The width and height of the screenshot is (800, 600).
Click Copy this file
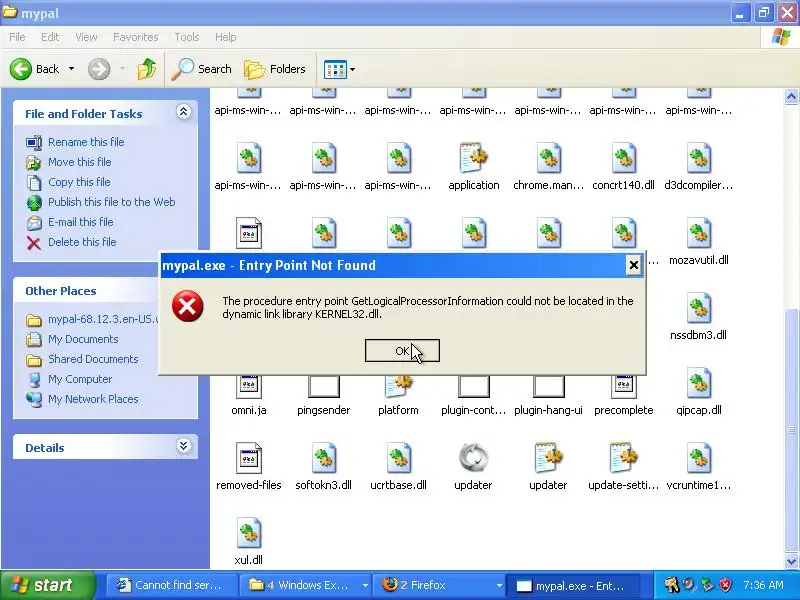pyautogui.click(x=79, y=182)
